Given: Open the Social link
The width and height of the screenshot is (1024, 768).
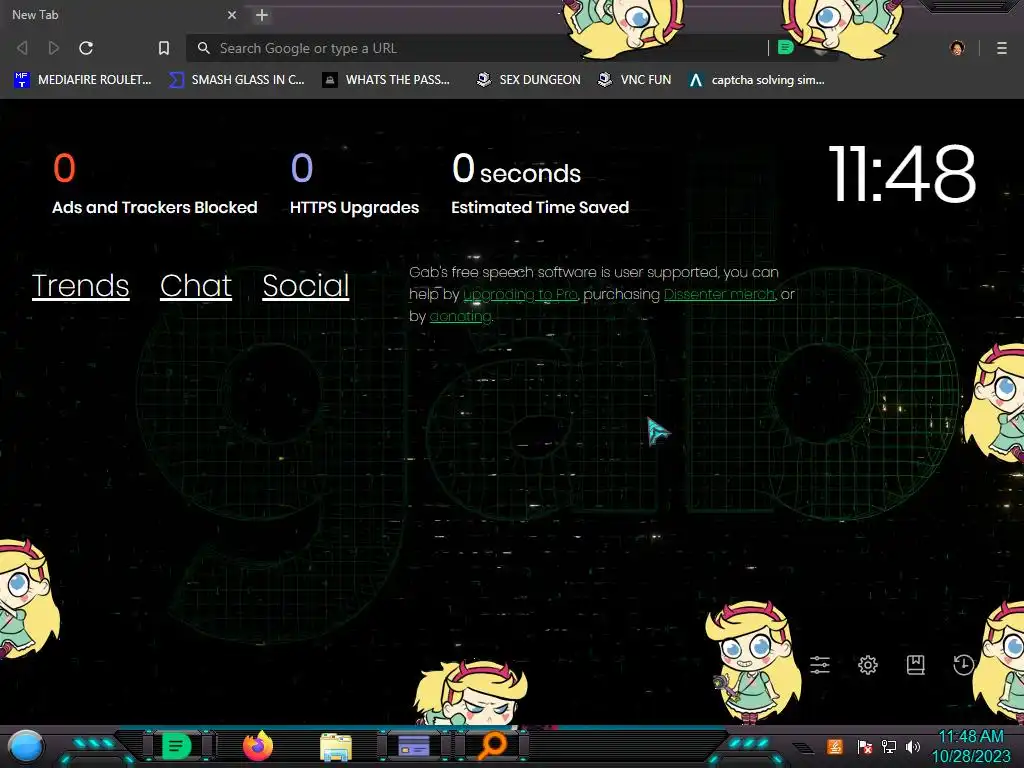Looking at the screenshot, I should (306, 286).
